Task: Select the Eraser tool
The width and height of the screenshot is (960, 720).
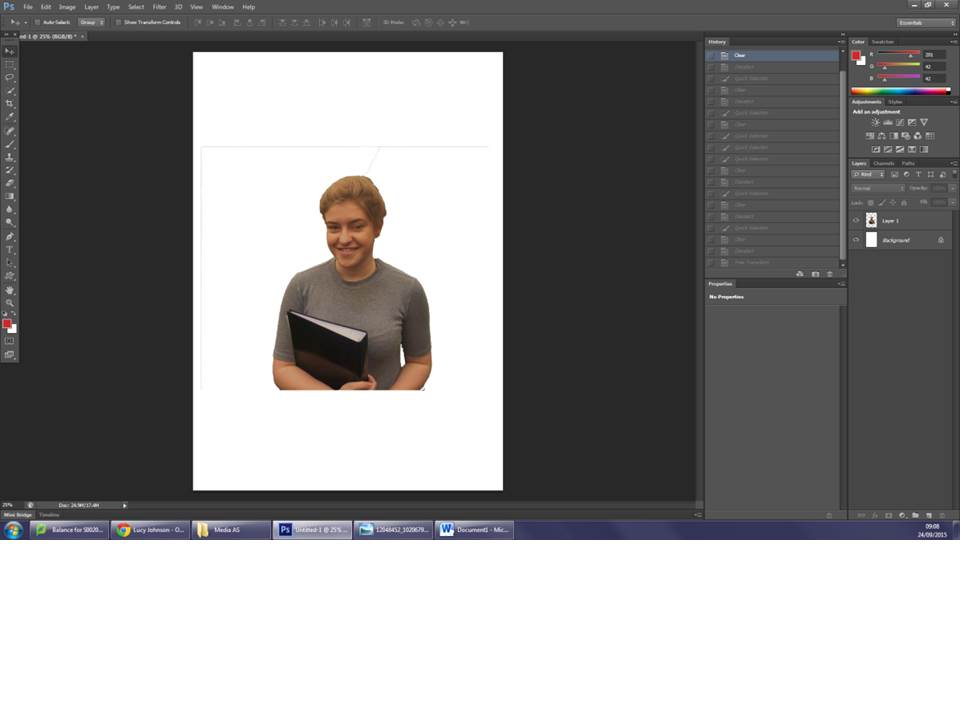Action: pos(9,183)
